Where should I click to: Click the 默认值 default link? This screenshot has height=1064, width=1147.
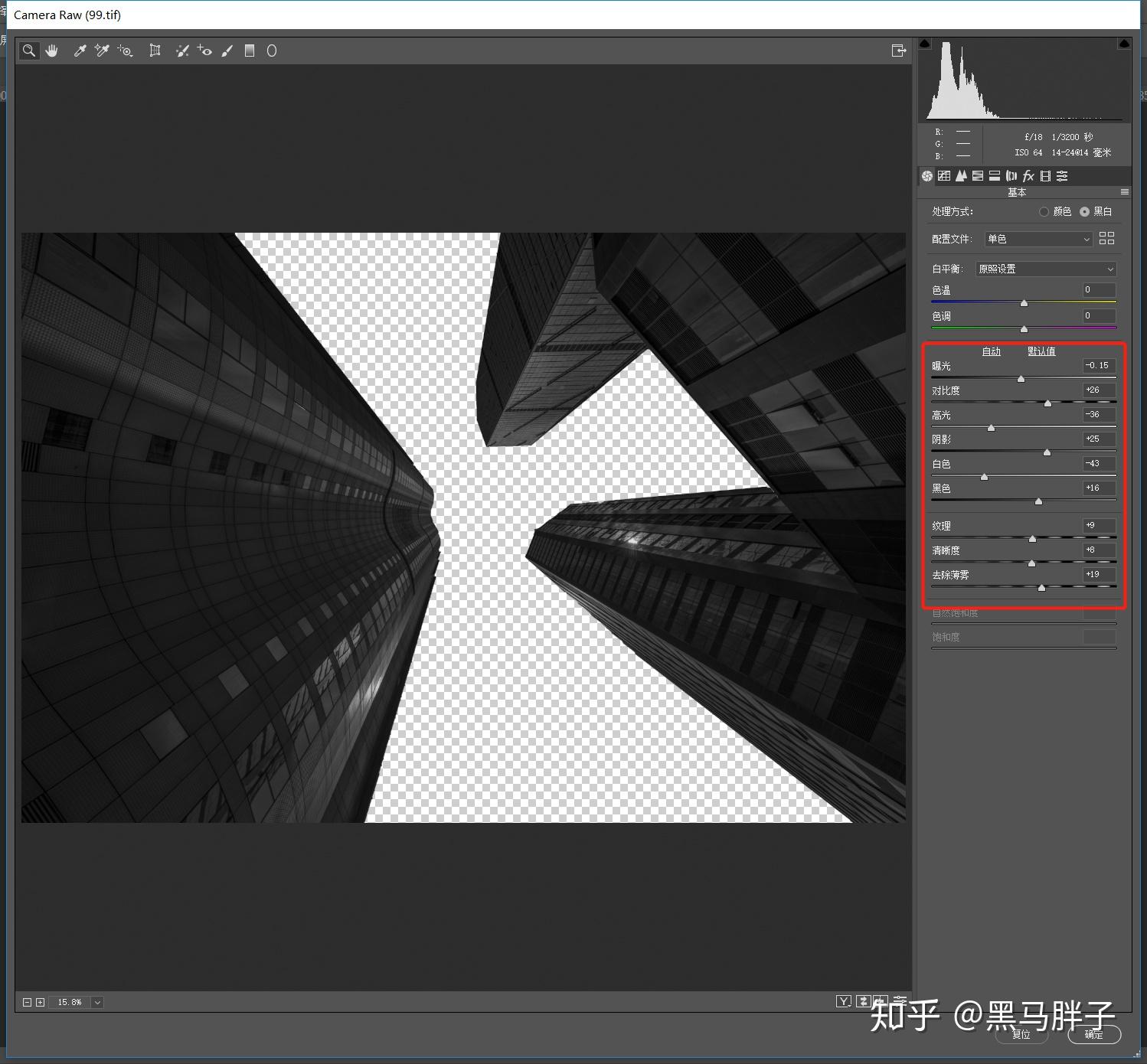click(x=1041, y=351)
